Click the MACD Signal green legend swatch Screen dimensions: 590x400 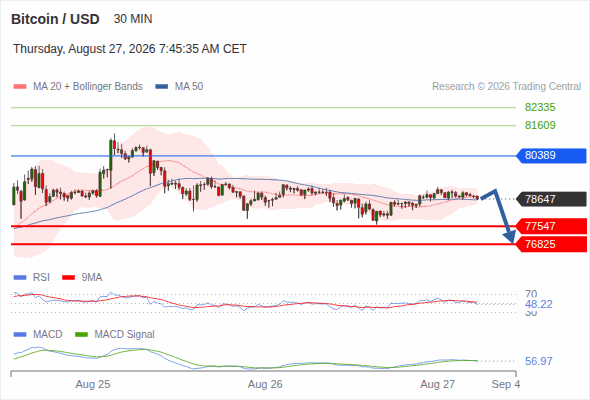pos(81,334)
